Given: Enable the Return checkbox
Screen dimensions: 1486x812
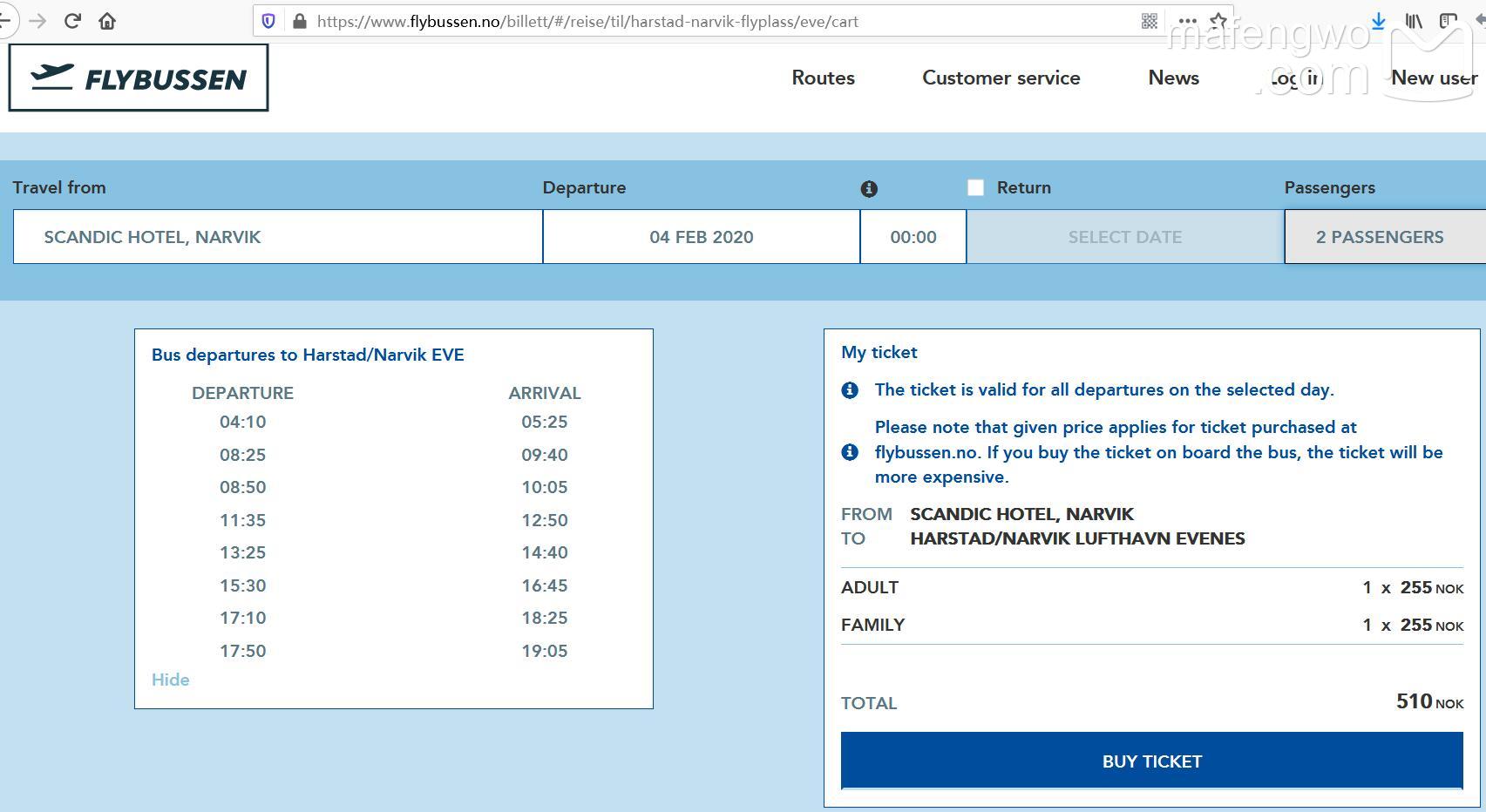Looking at the screenshot, I should click(x=975, y=187).
